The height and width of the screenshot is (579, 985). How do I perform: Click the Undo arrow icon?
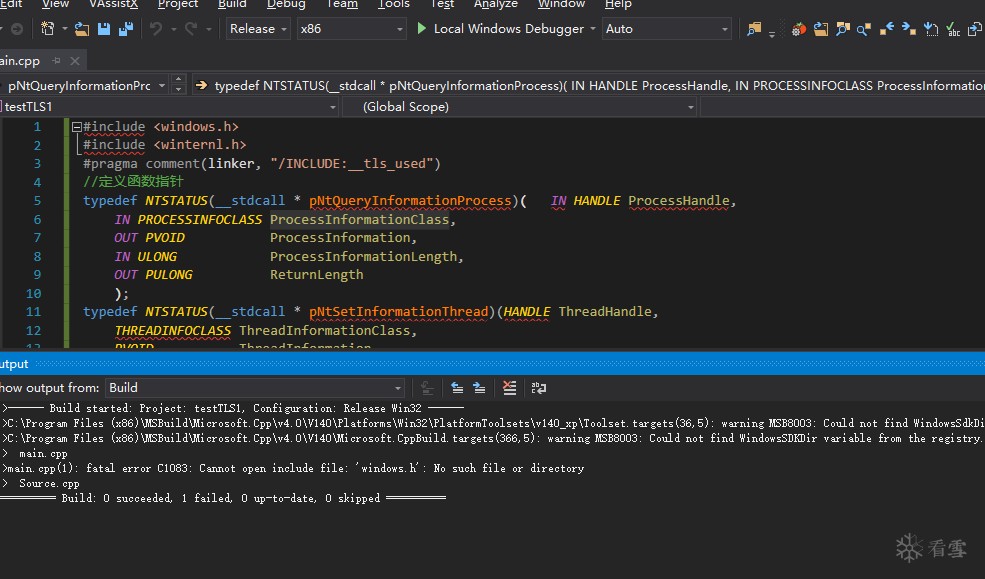coord(156,29)
